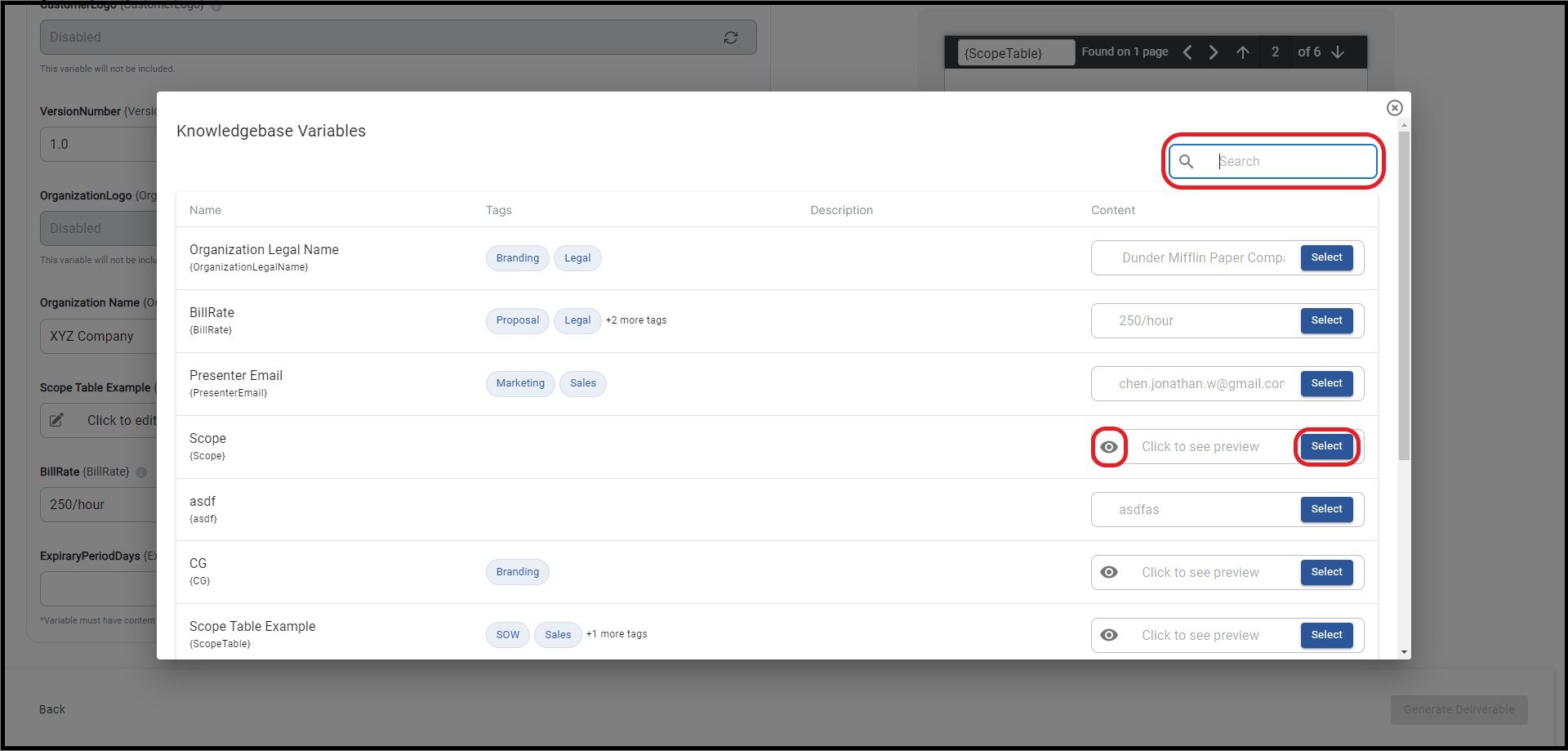The width and height of the screenshot is (1568, 751).
Task: Select the Presenter Email variable
Action: (1326, 383)
